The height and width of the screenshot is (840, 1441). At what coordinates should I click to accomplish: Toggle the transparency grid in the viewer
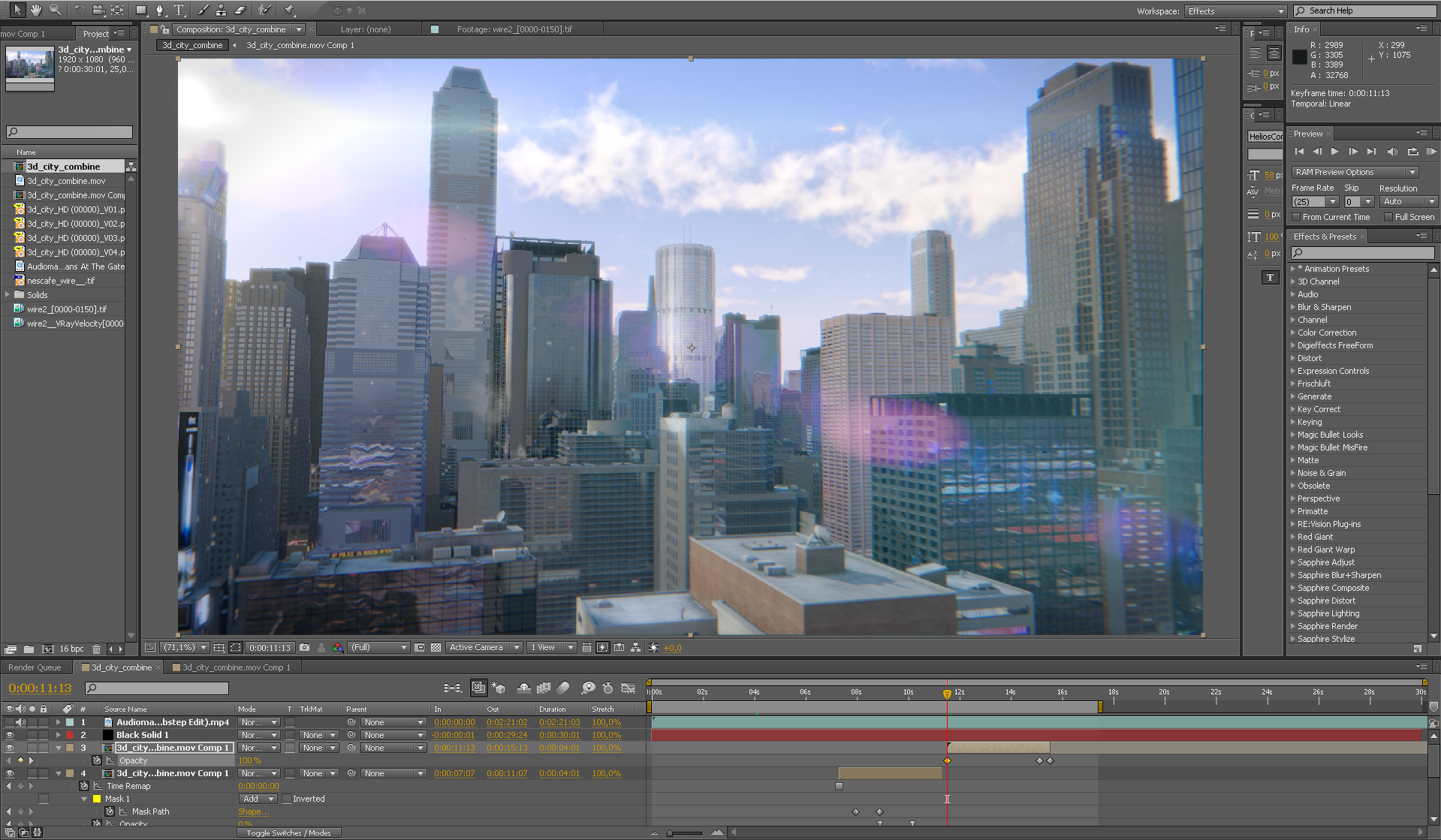[x=436, y=647]
